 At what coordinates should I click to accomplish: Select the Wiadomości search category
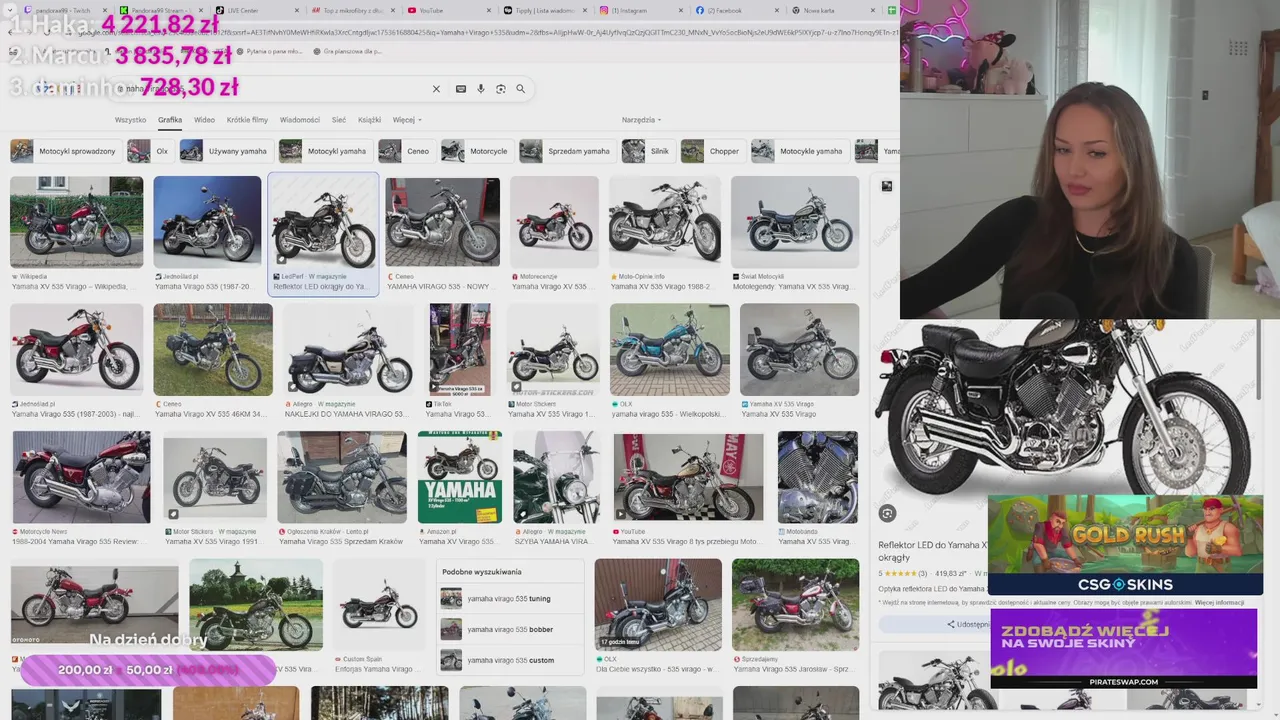coord(300,120)
